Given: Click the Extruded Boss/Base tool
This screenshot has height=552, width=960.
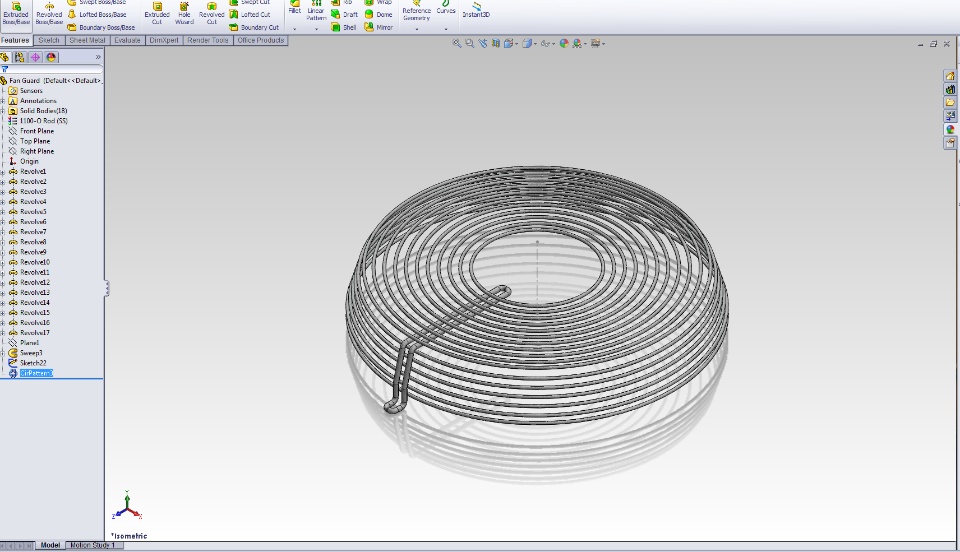Looking at the screenshot, I should click(x=16, y=12).
